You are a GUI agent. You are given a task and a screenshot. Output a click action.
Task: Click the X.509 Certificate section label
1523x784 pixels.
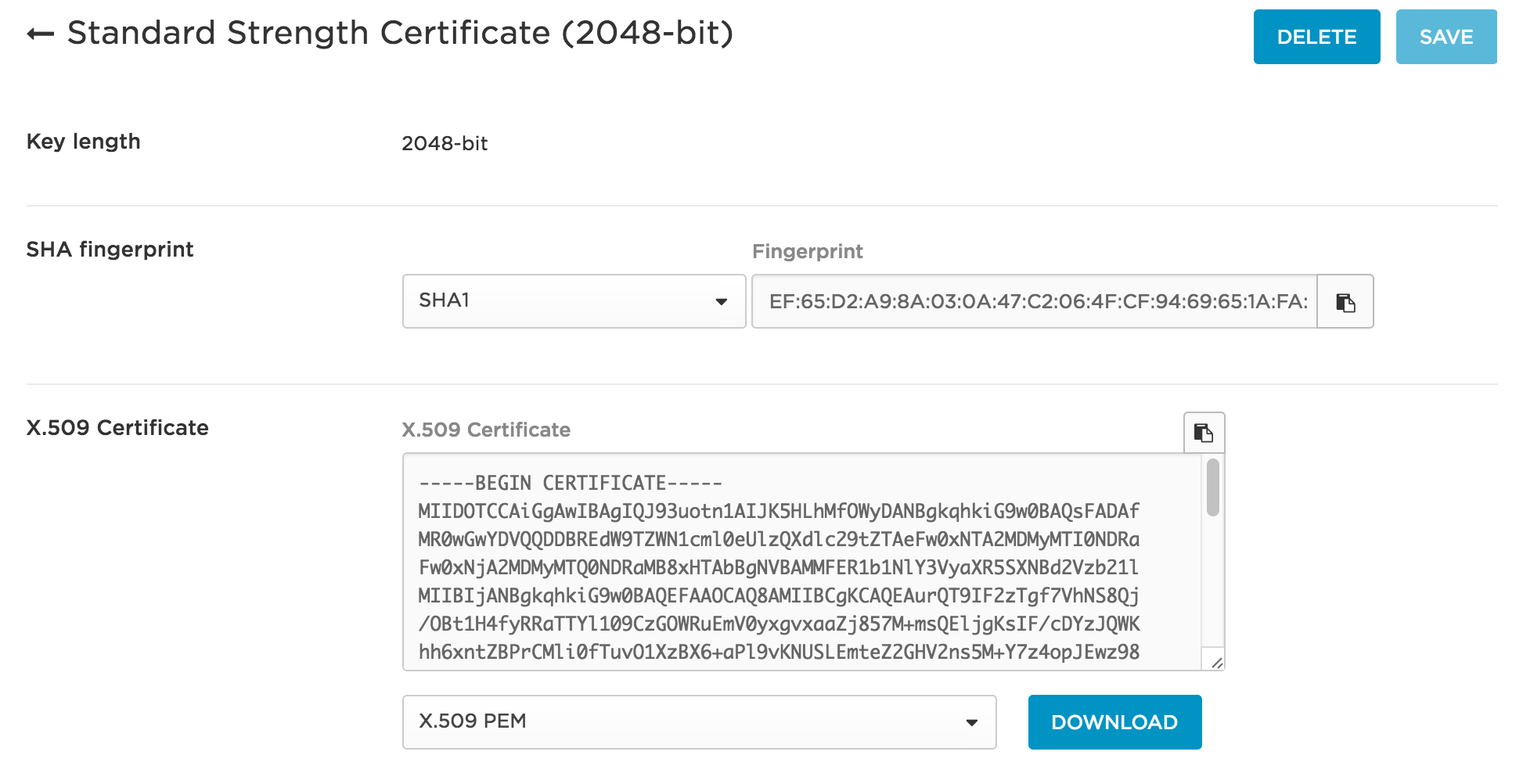[117, 428]
